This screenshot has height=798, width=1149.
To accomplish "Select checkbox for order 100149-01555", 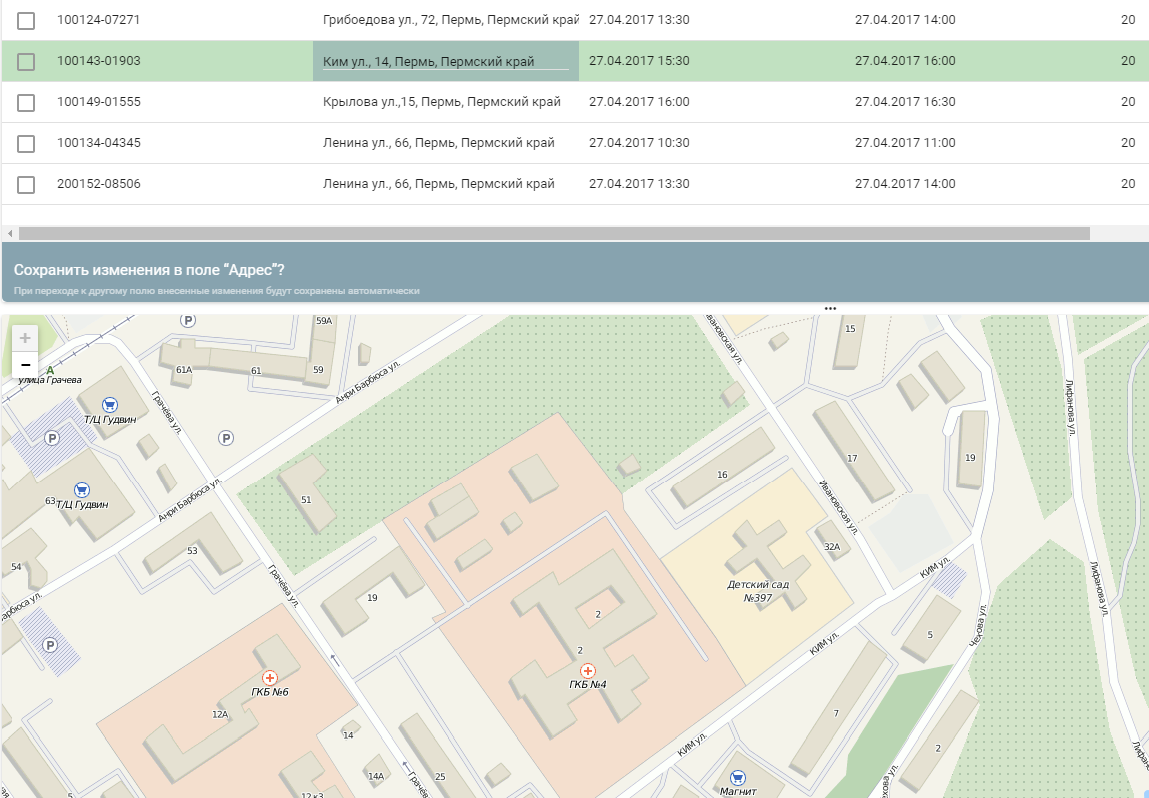I will click(26, 102).
